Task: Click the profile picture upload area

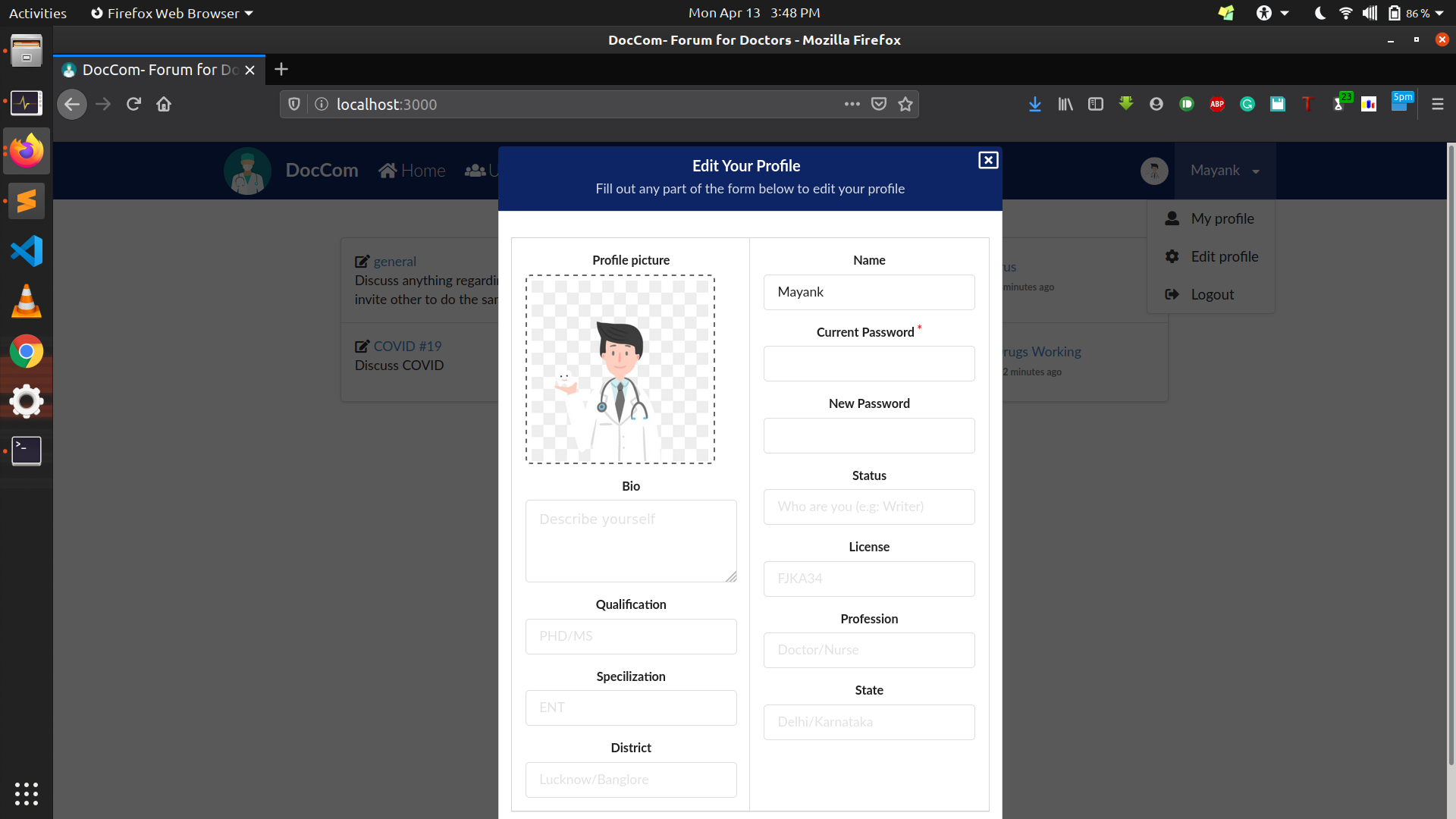Action: pyautogui.click(x=620, y=369)
